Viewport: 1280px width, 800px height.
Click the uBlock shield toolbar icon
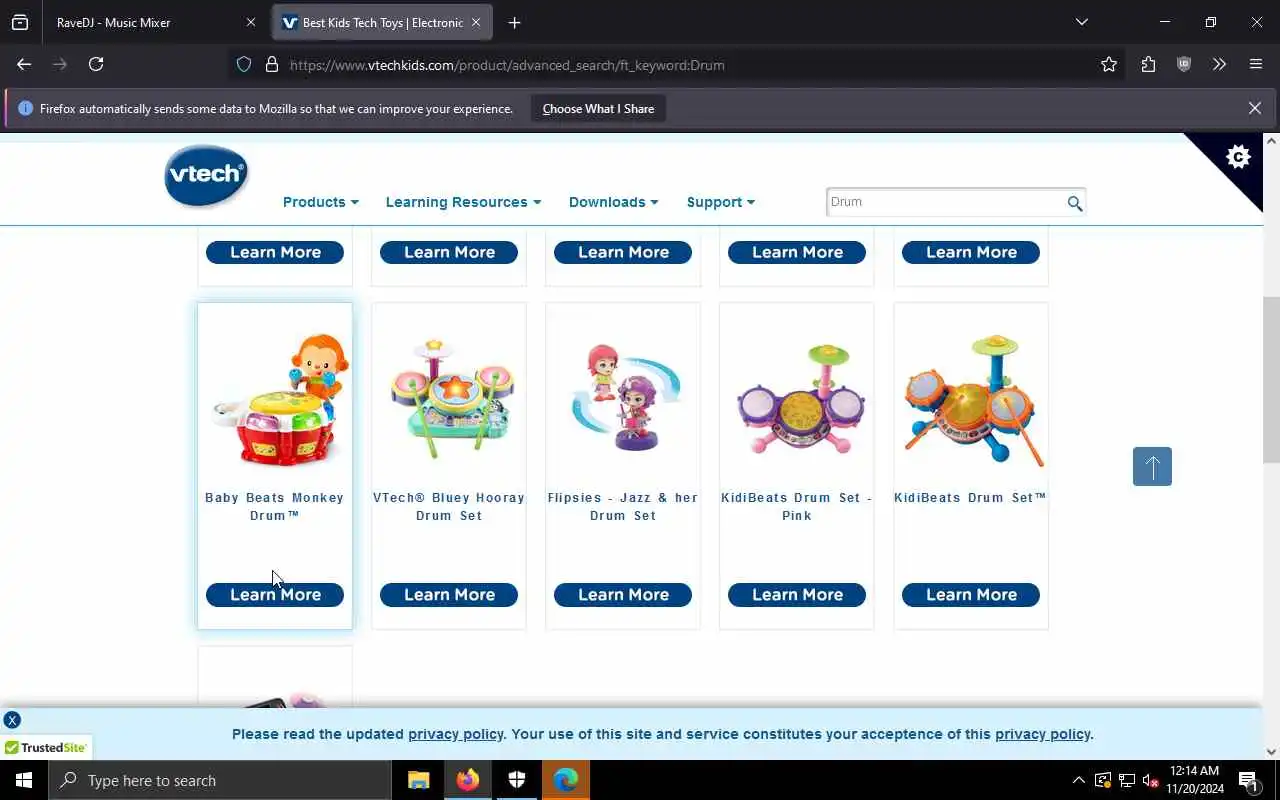1184,64
